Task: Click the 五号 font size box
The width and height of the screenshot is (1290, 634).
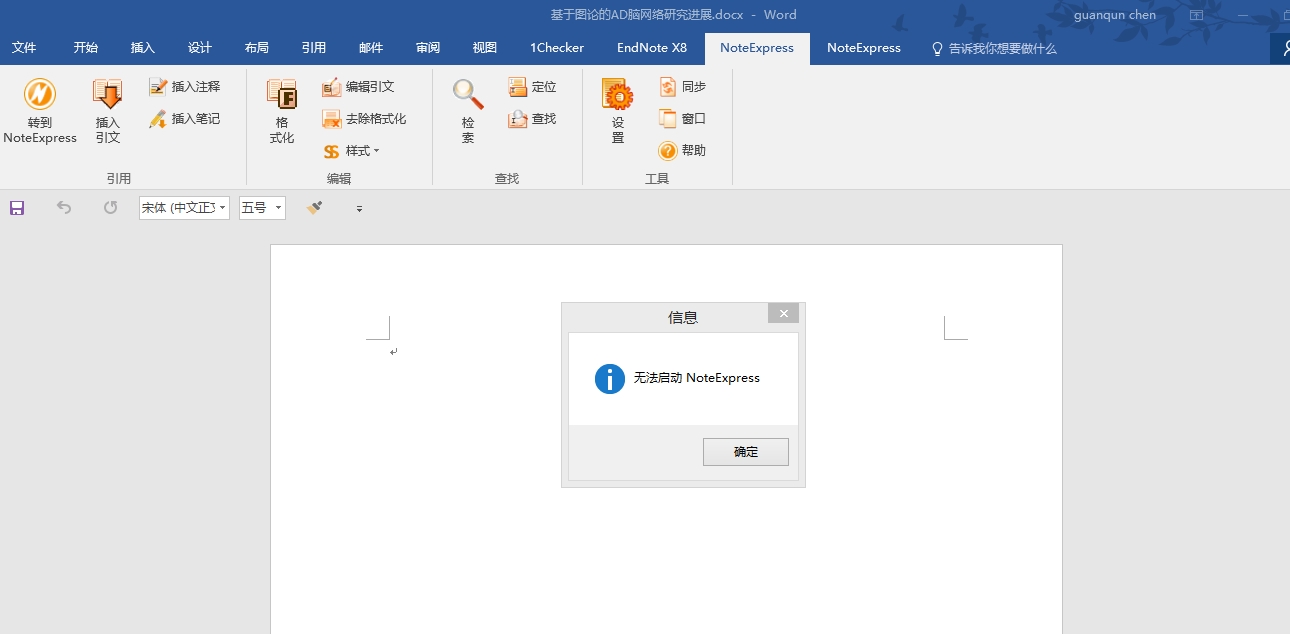Action: pos(256,208)
